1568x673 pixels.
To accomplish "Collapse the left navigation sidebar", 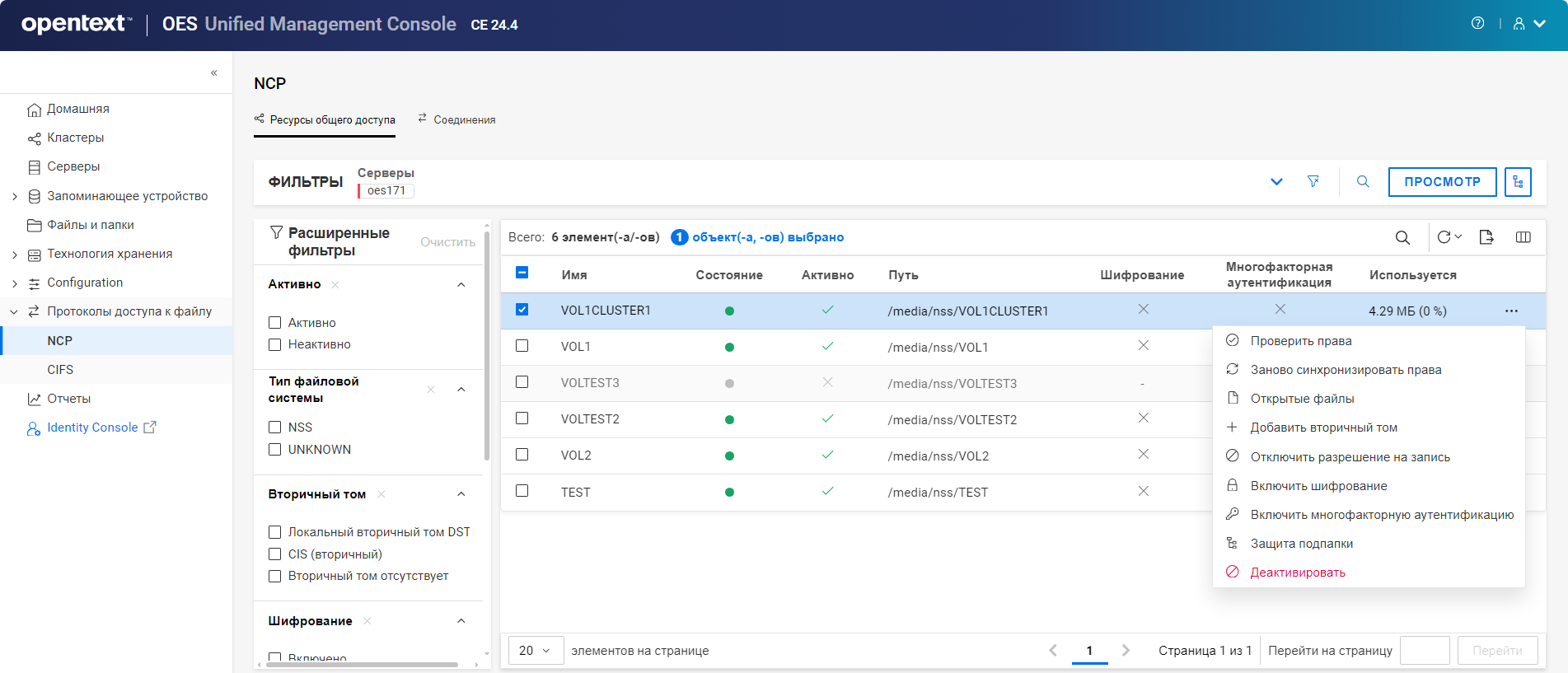I will click(213, 72).
